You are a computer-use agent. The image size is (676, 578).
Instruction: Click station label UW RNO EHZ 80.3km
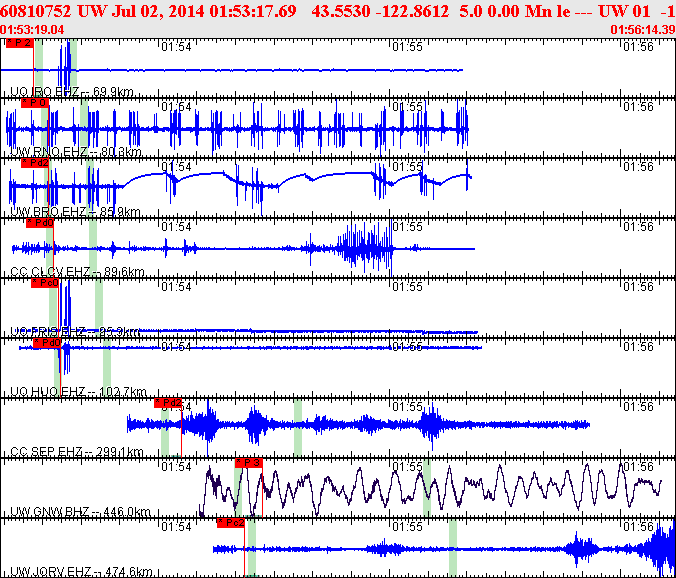[x=75, y=152]
